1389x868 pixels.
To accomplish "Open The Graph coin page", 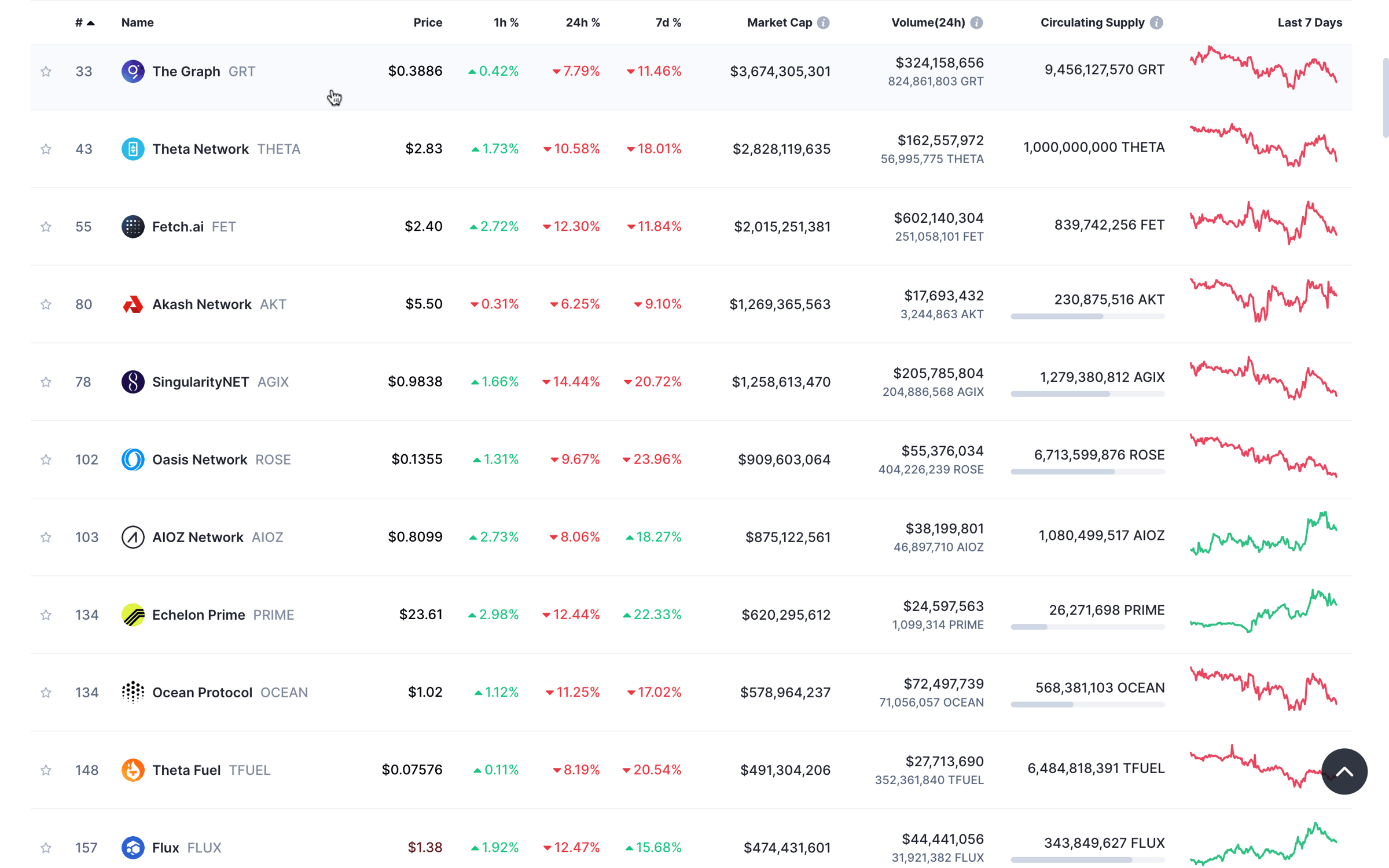I will [186, 71].
